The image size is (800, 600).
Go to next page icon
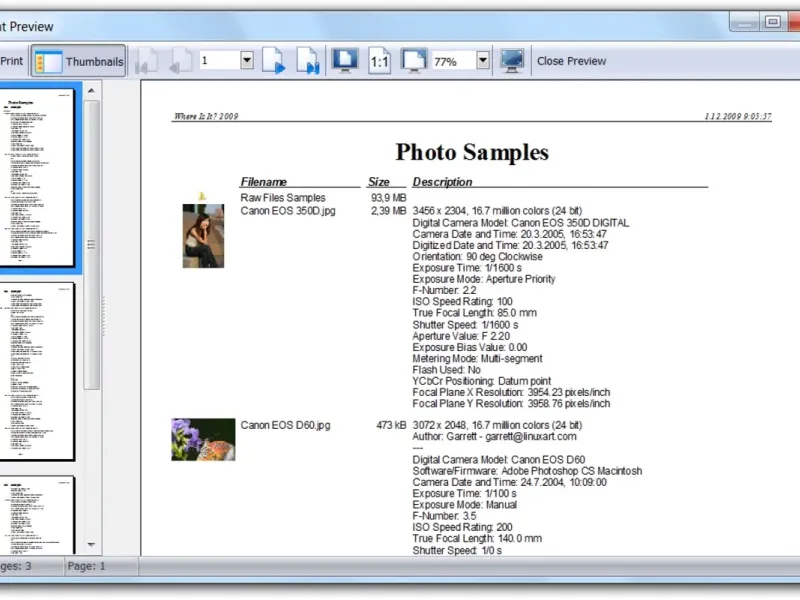274,61
